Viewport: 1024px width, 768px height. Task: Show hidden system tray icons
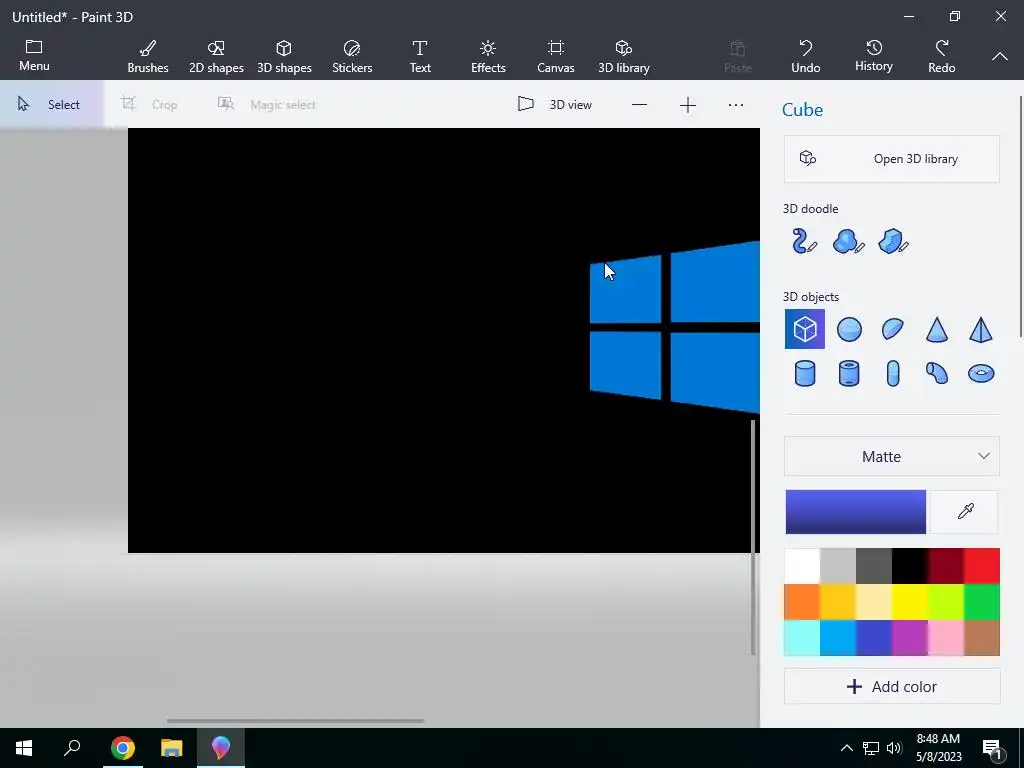pyautogui.click(x=846, y=748)
